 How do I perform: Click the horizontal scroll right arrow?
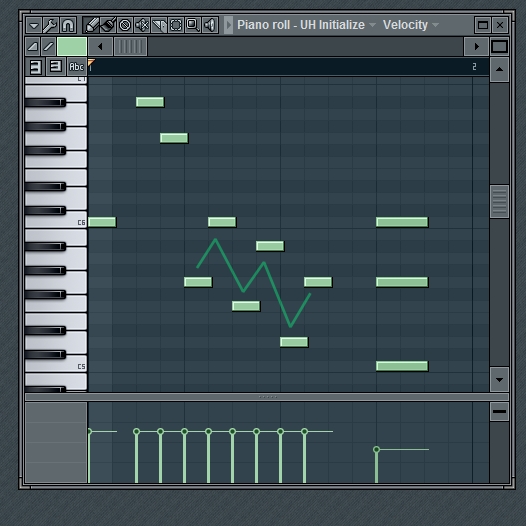tap(476, 46)
